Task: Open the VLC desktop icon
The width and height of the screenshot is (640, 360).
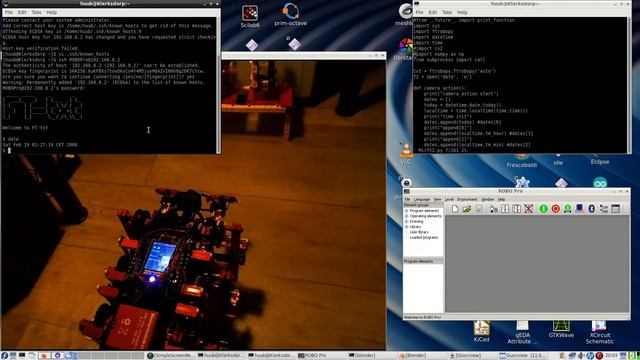Action: [x=405, y=153]
